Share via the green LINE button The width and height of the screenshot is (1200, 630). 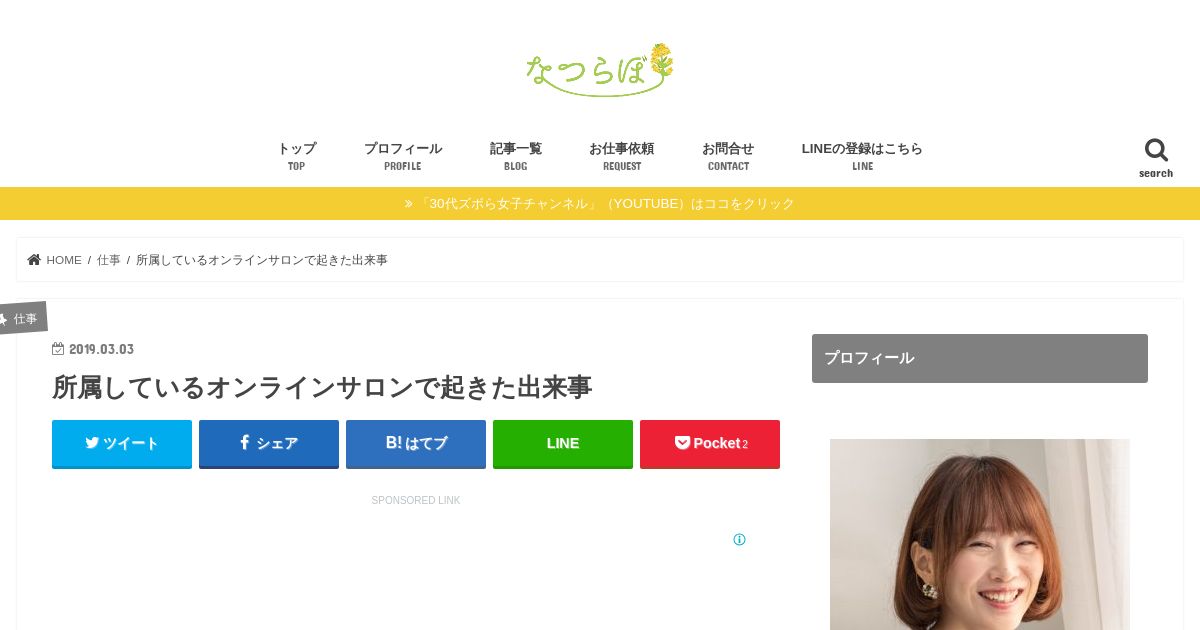(x=563, y=444)
